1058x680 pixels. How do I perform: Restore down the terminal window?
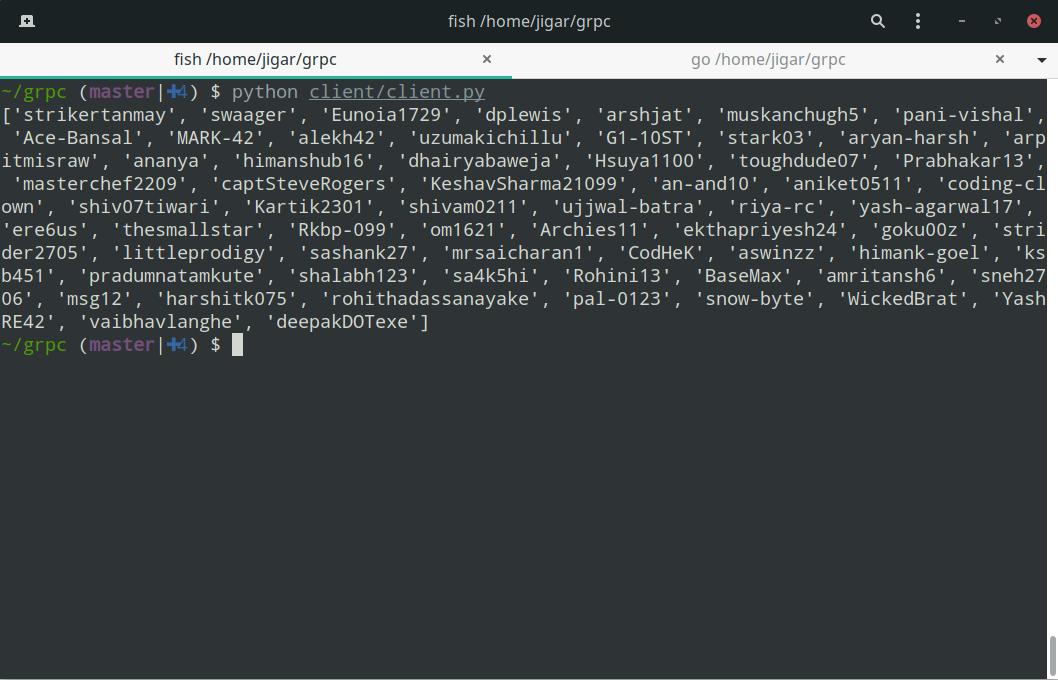click(997, 21)
